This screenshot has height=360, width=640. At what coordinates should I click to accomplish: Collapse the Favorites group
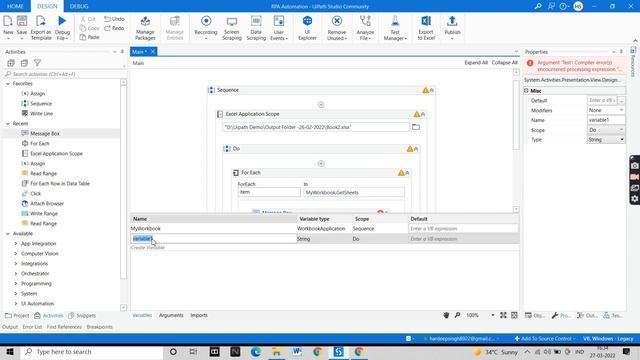coord(8,84)
